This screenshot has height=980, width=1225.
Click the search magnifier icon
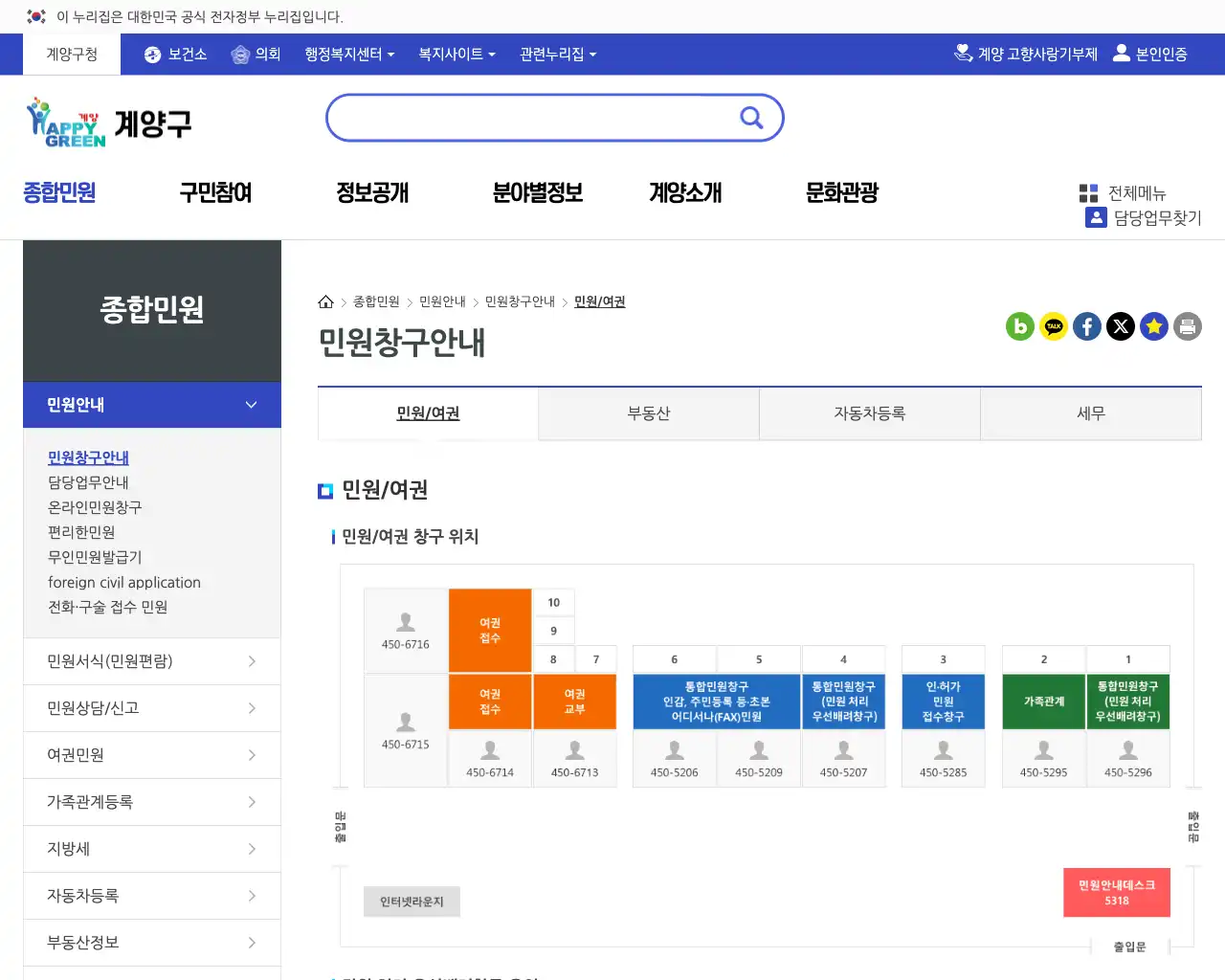coord(751,118)
